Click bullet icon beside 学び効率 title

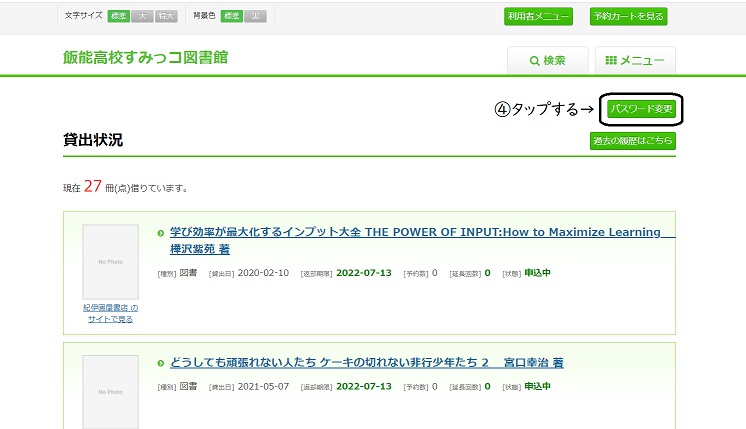coord(161,233)
